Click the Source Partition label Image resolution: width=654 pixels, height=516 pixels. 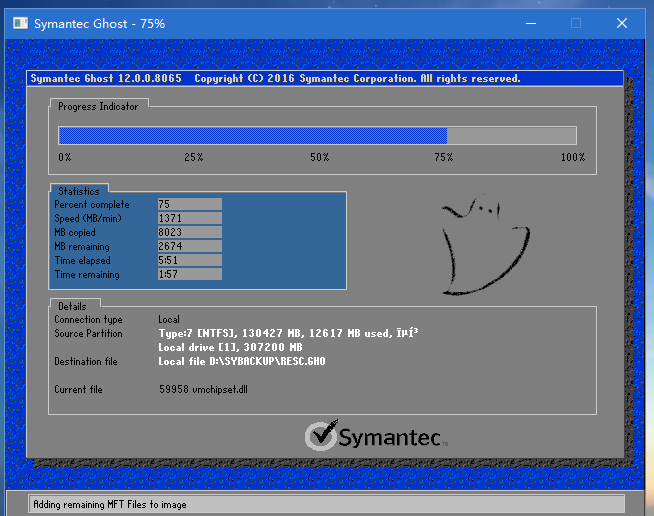pos(88,334)
